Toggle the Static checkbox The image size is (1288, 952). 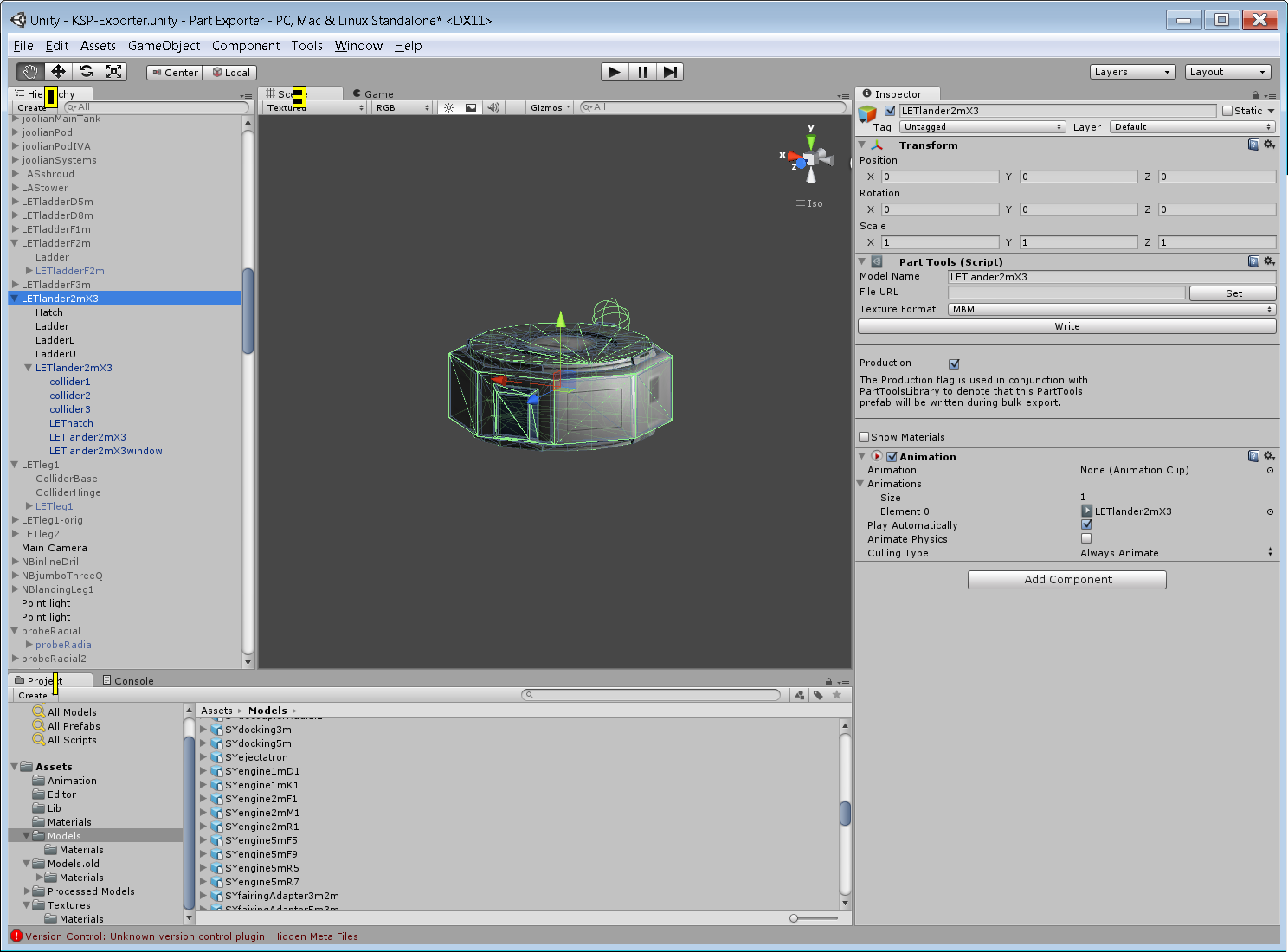(x=1227, y=111)
